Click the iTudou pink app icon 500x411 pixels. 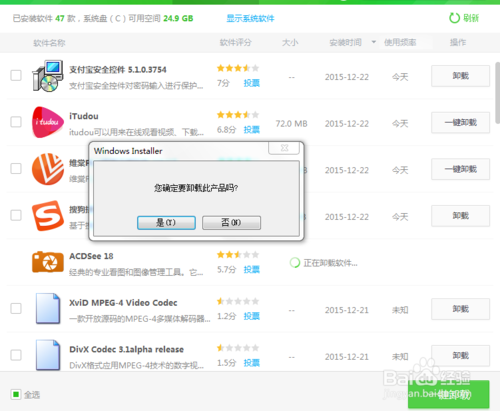[x=48, y=122]
